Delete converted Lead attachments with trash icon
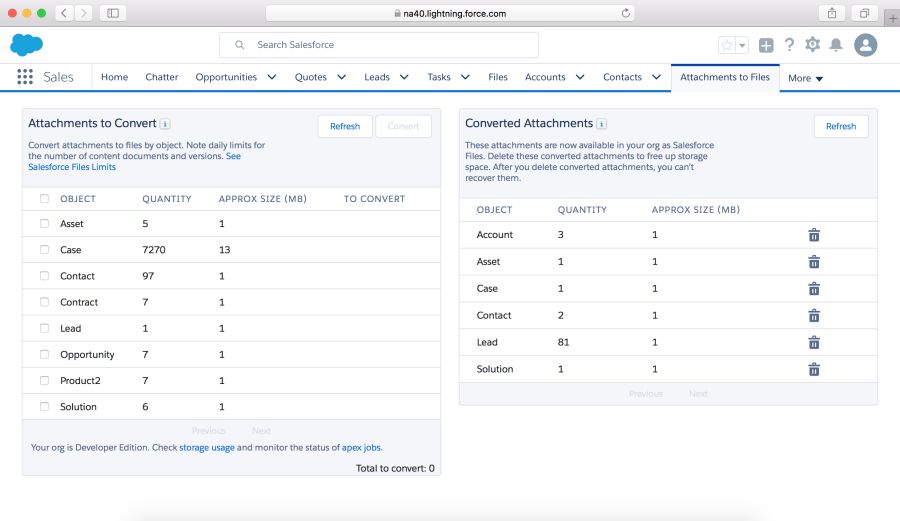The width and height of the screenshot is (900, 521). coord(814,343)
